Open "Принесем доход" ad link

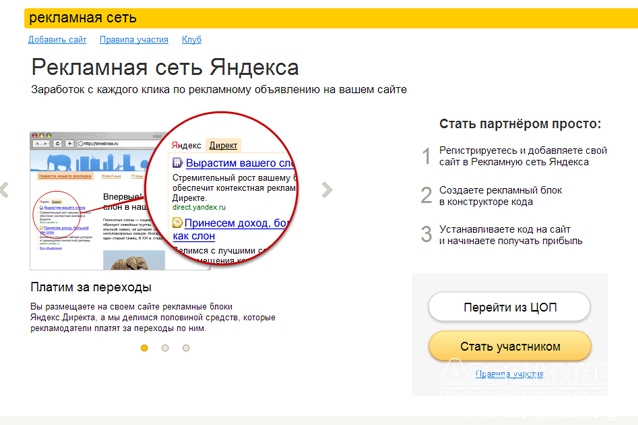pos(236,223)
